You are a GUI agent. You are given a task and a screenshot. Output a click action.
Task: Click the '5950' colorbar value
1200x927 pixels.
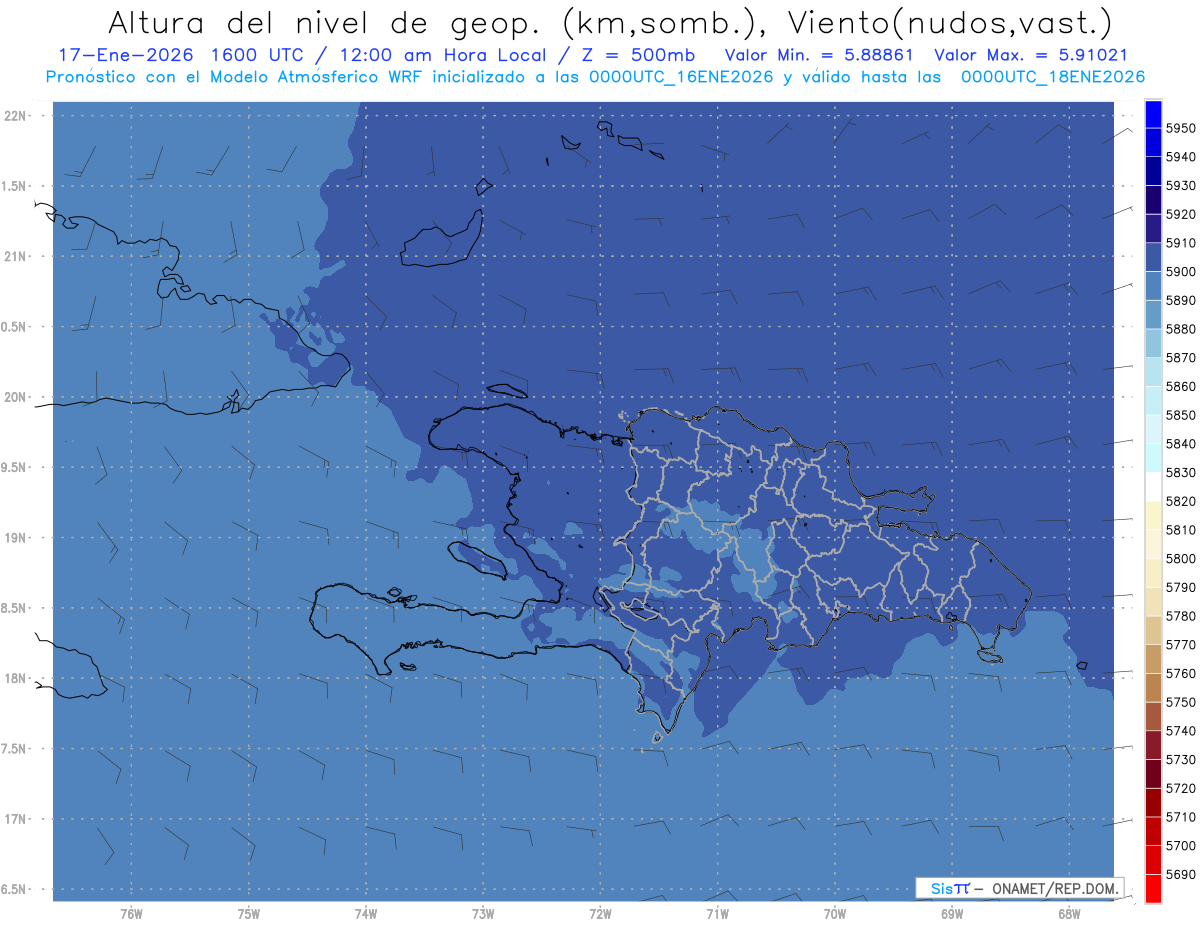tap(1181, 128)
